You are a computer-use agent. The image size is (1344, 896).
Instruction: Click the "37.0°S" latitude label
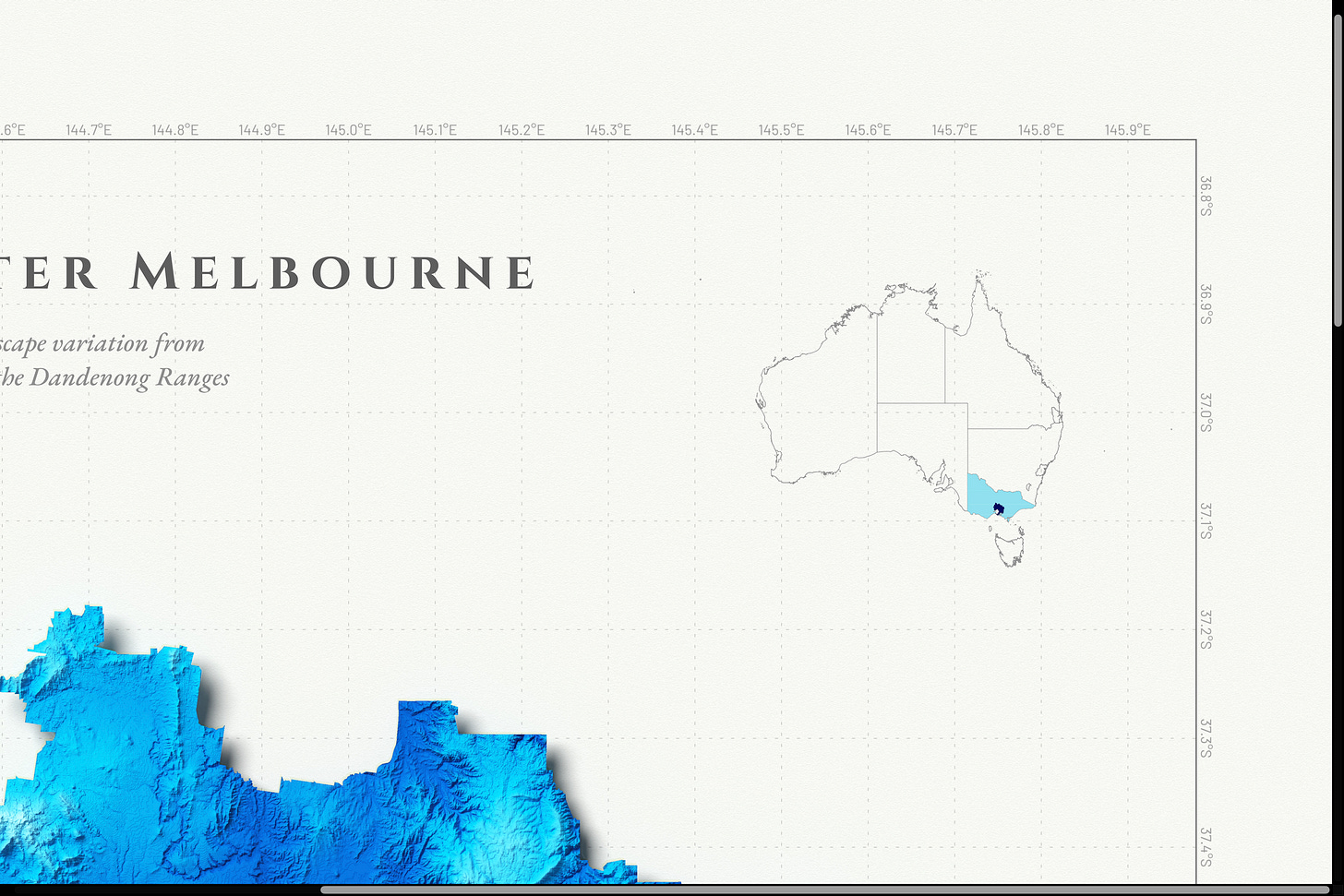coord(1206,412)
